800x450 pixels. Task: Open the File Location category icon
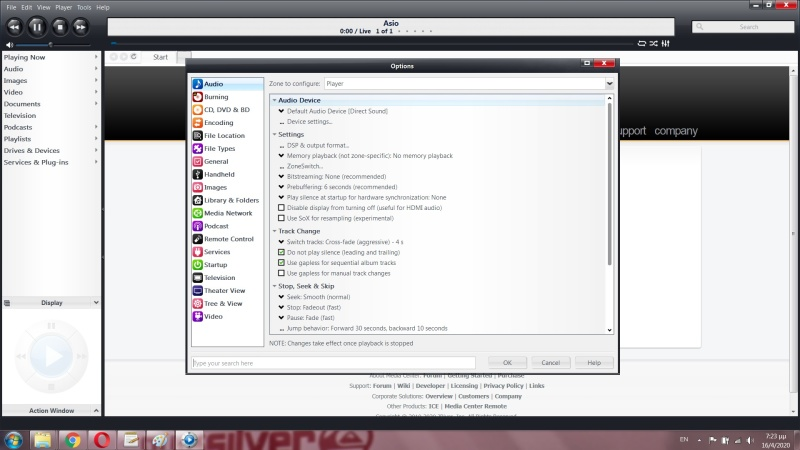click(x=197, y=135)
